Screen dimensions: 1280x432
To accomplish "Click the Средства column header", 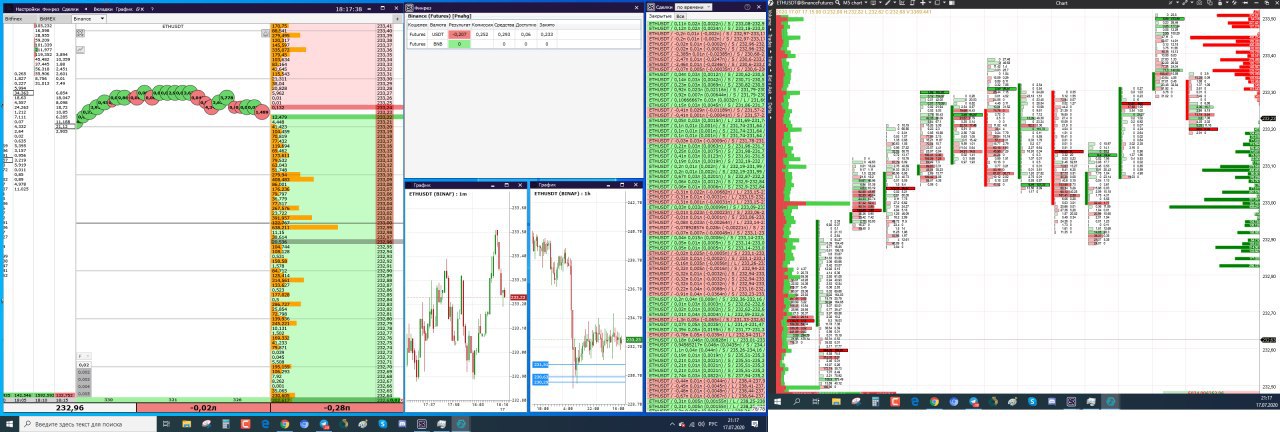I will pyautogui.click(x=504, y=25).
